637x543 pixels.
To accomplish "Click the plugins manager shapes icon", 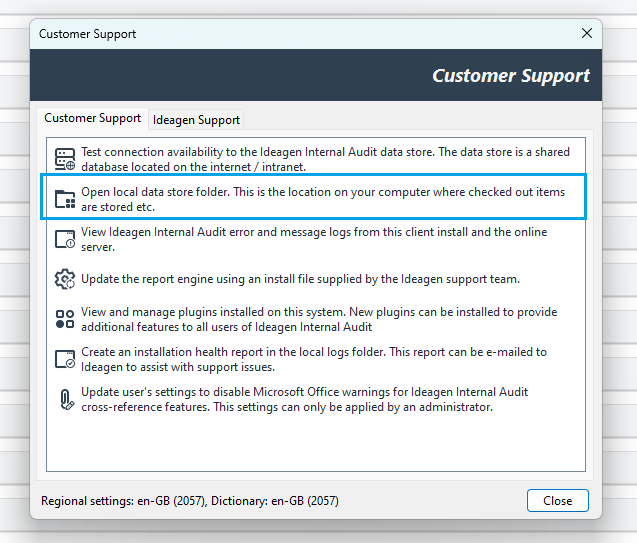I will pos(65,319).
